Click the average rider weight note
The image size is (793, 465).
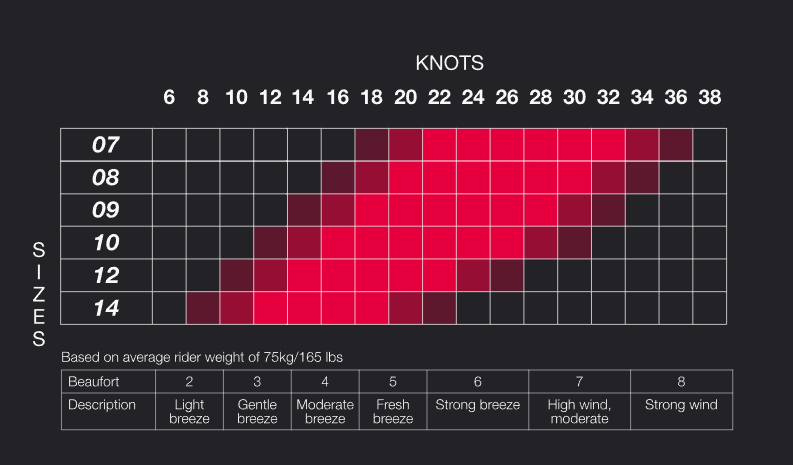[210, 357]
